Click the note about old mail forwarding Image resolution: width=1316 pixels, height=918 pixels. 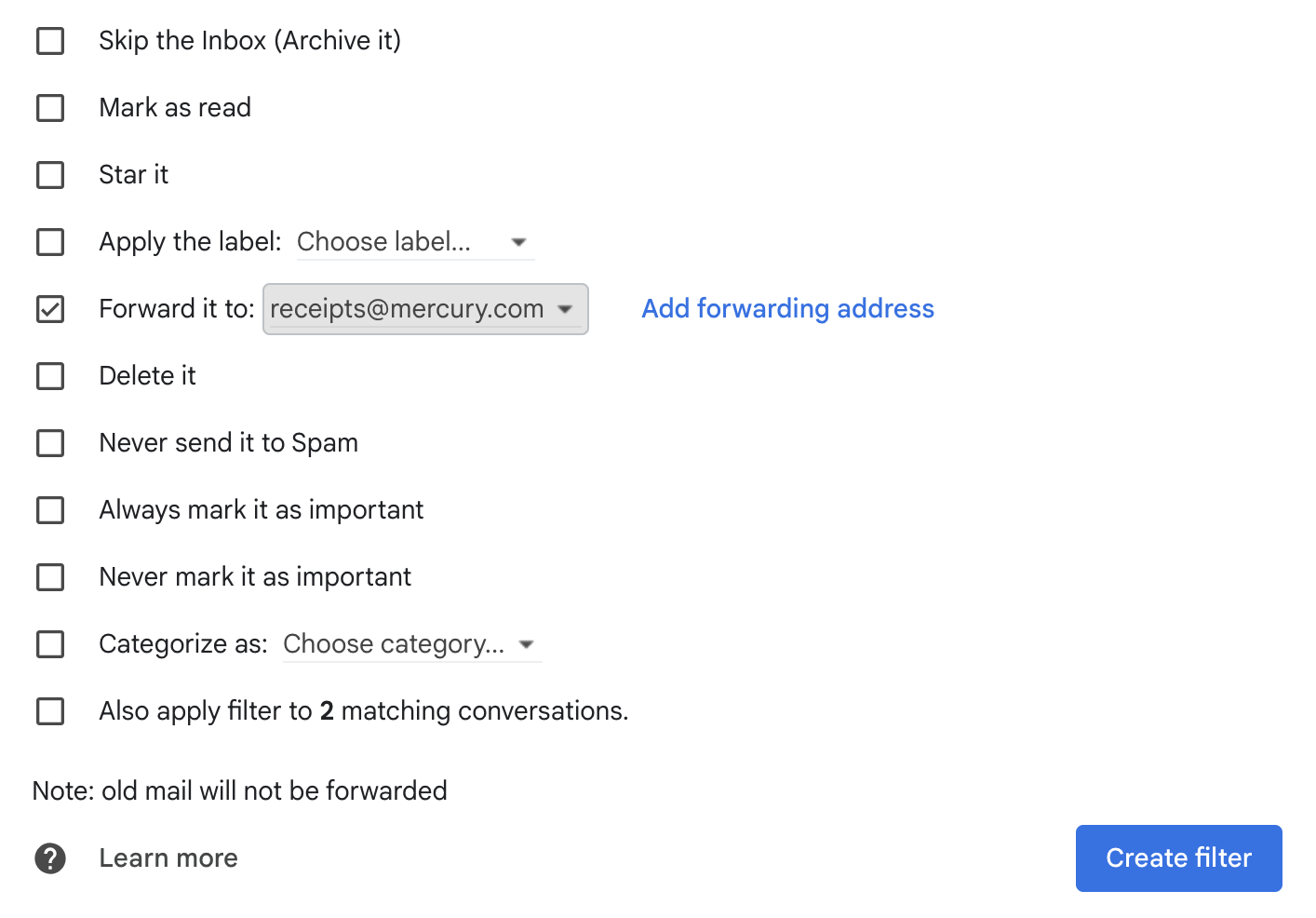point(240,790)
